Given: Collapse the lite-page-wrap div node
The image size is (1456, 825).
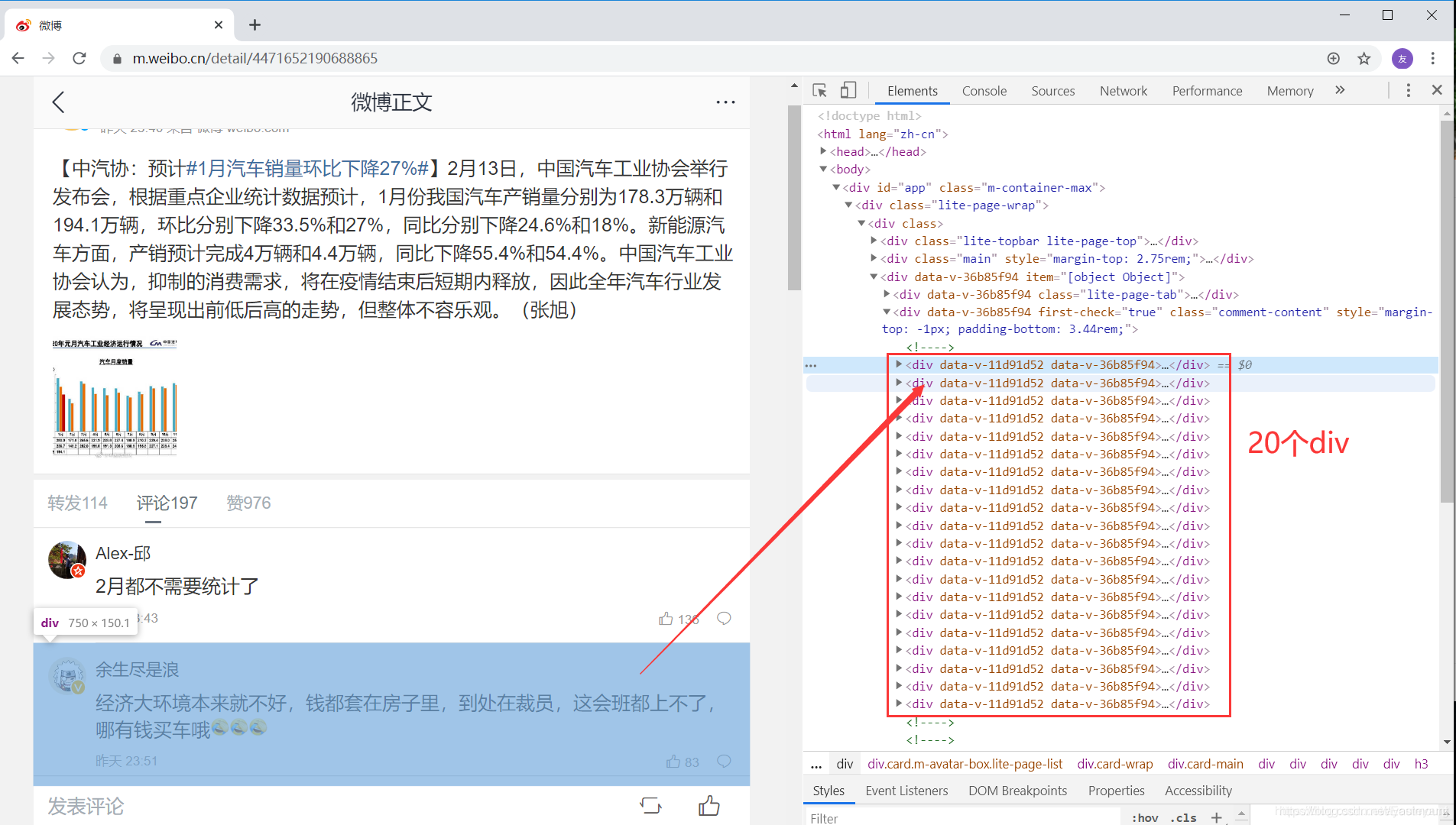Looking at the screenshot, I should pos(848,205).
